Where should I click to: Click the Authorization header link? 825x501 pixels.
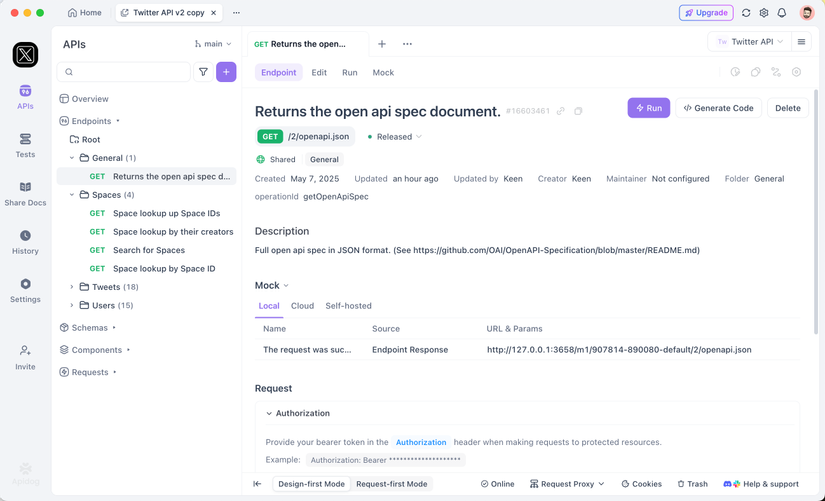(421, 442)
